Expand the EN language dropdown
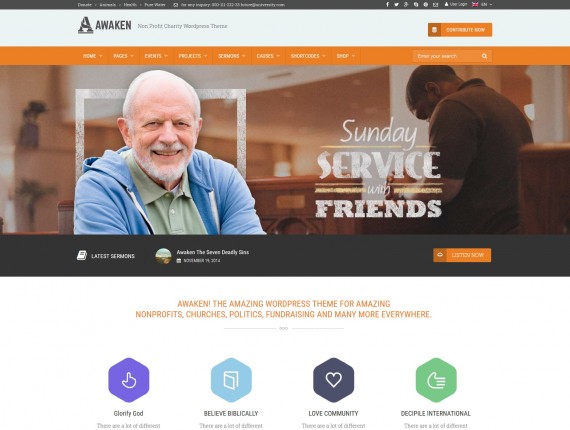570x430 pixels. (482, 5)
